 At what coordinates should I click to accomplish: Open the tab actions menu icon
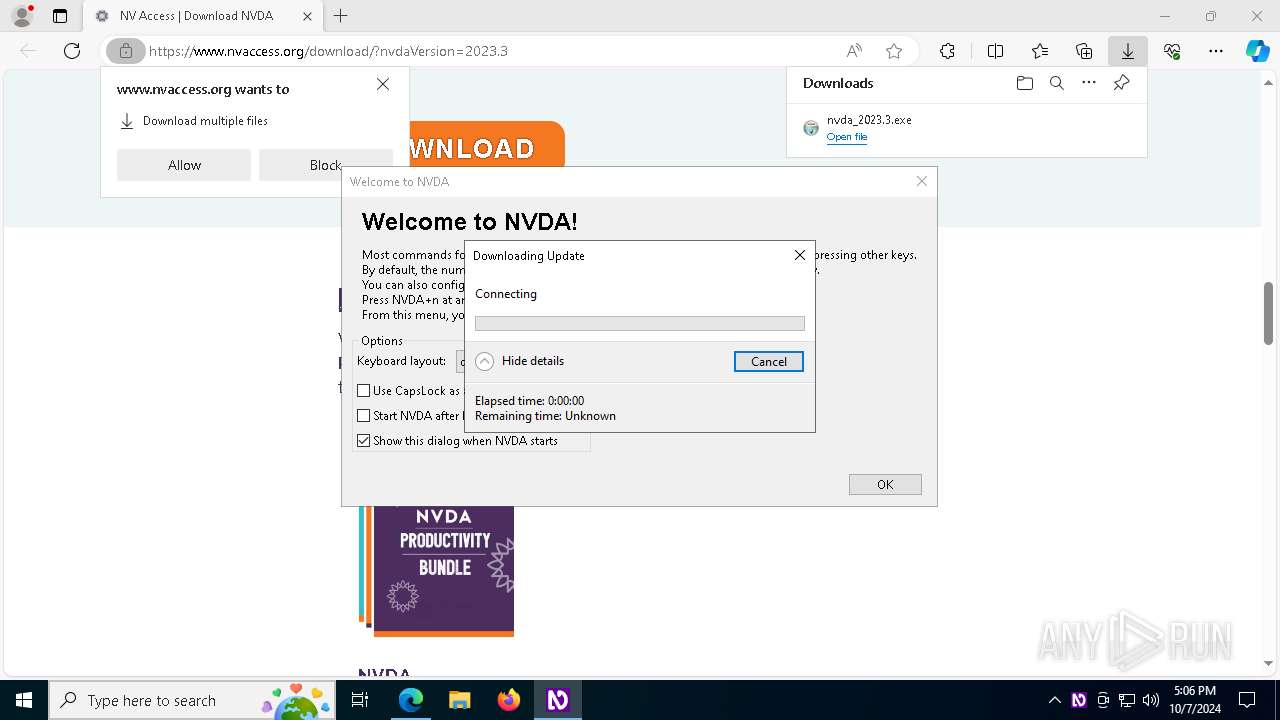point(60,16)
